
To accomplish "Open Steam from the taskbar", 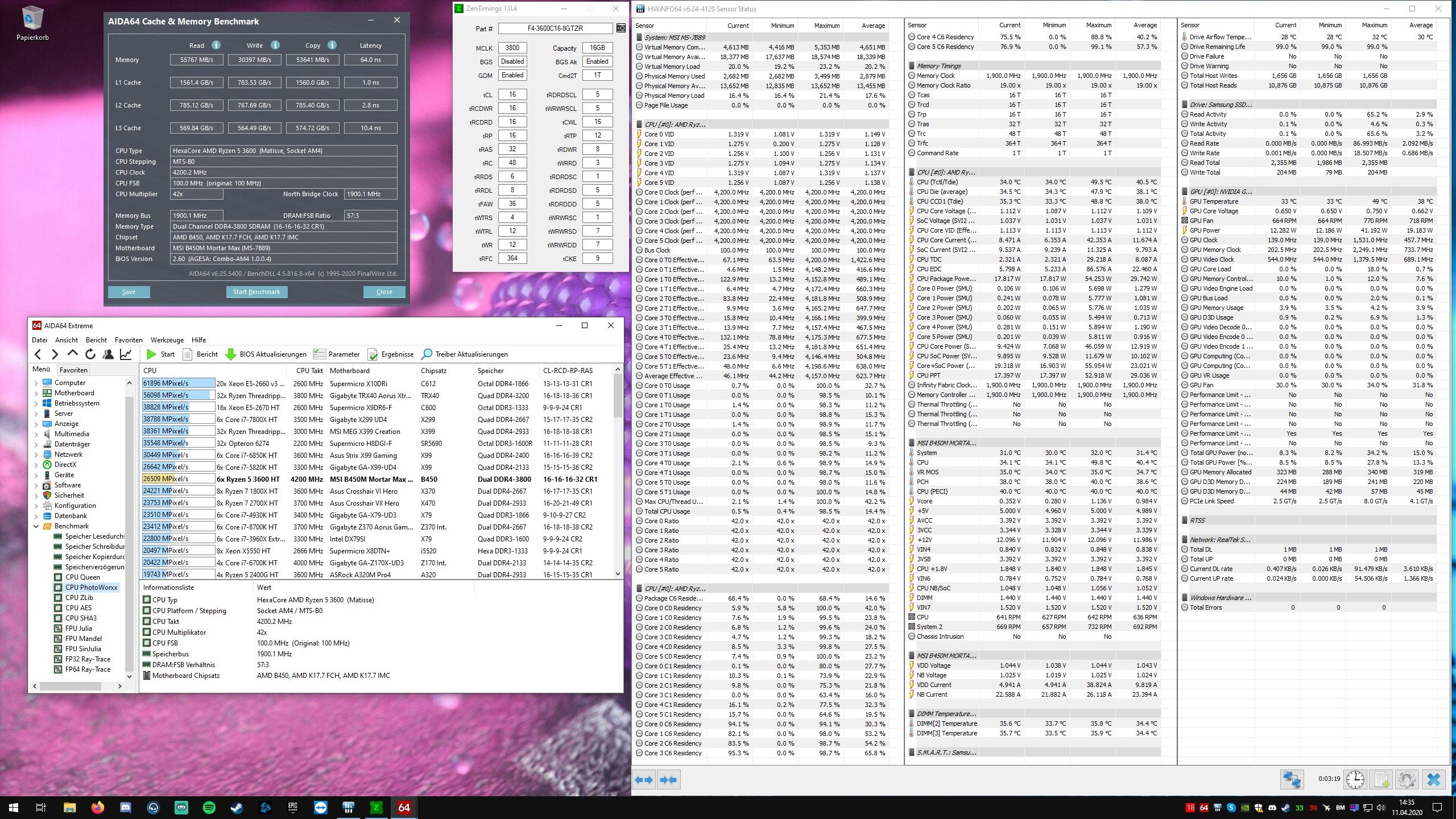I will pyautogui.click(x=237, y=807).
